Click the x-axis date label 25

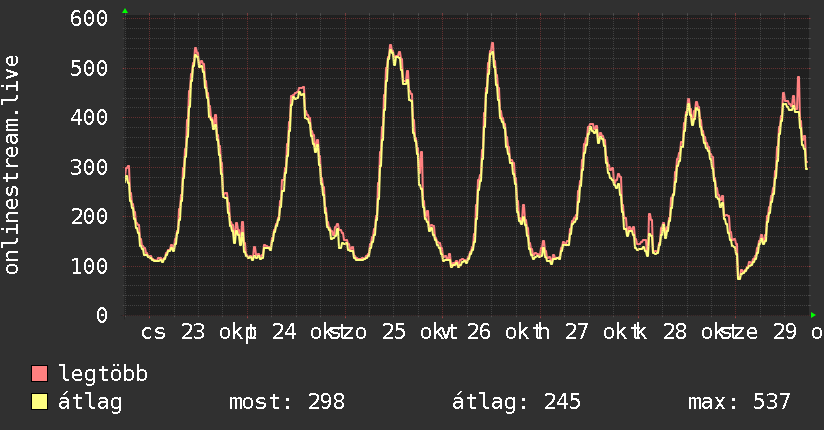(394, 332)
